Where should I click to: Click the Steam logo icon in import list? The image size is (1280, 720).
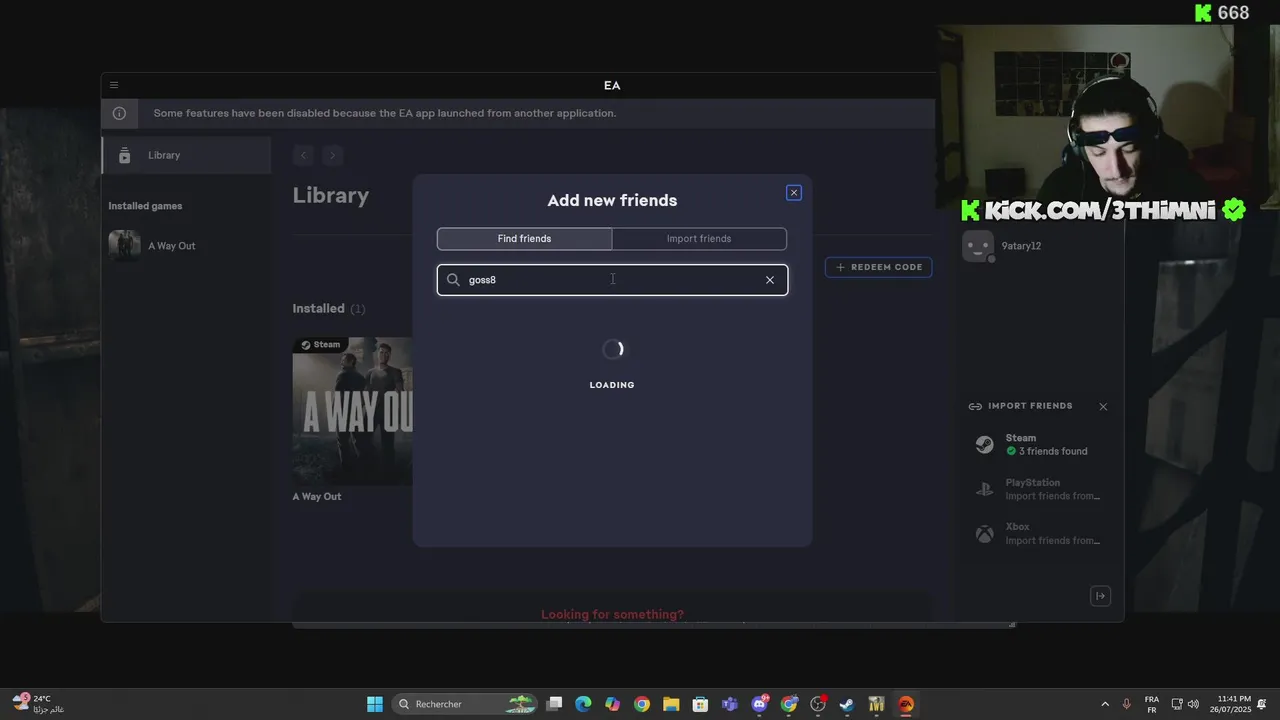pos(985,445)
